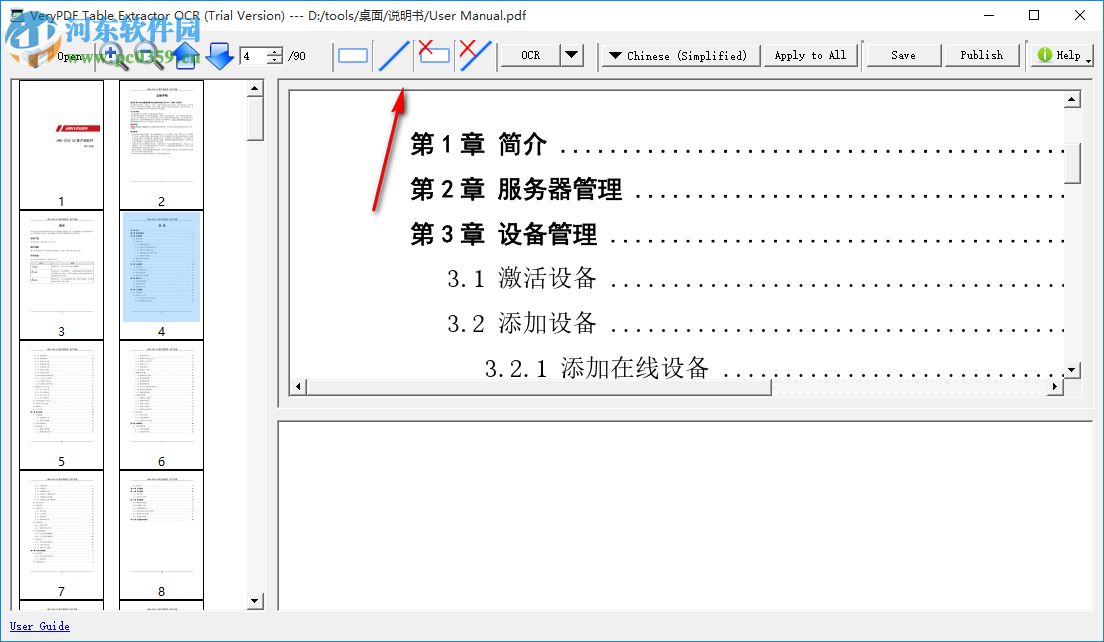Select the rectangle table area tool
The height and width of the screenshot is (642, 1104).
(x=352, y=56)
